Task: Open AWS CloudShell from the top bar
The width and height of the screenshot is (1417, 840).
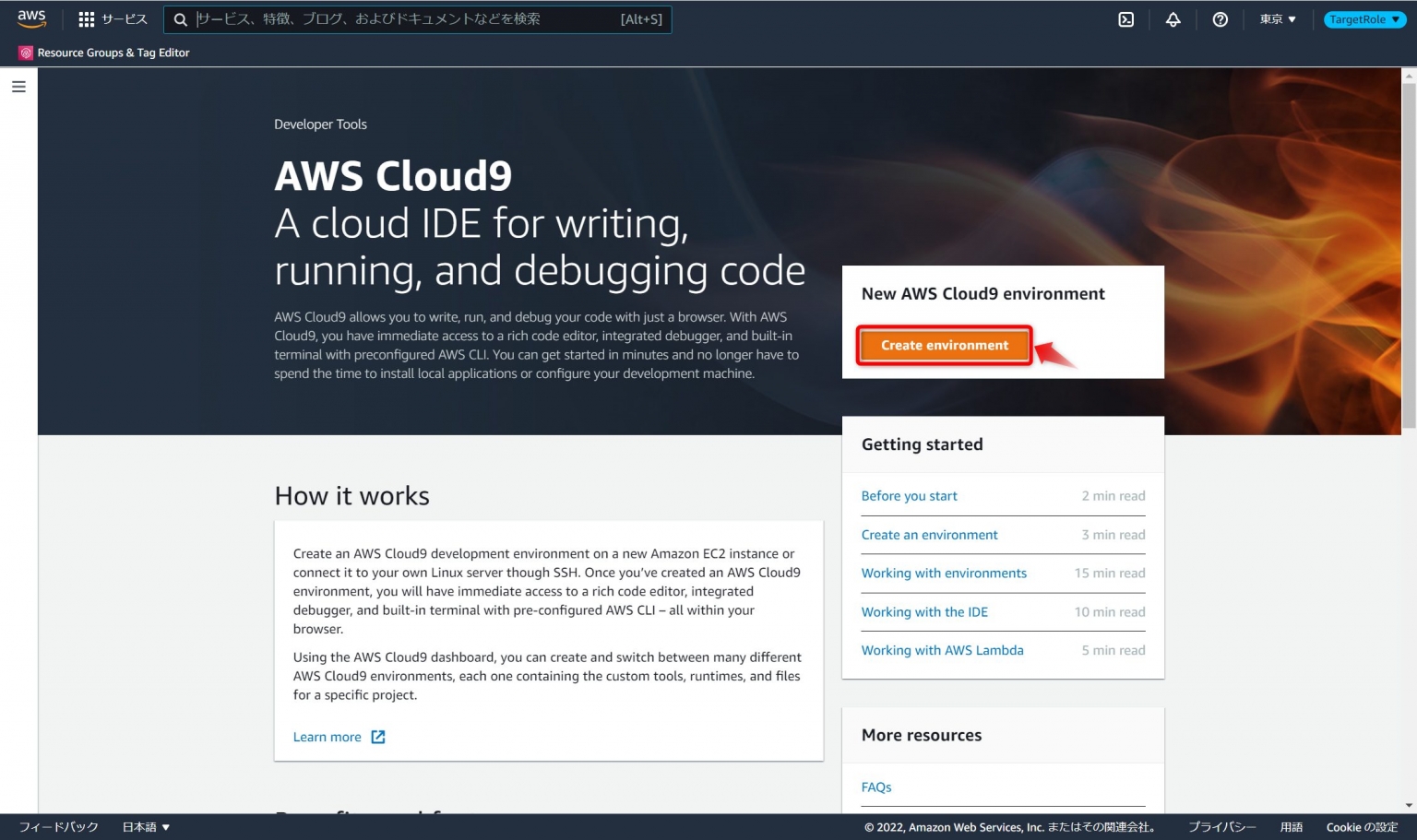Action: coord(1125,18)
